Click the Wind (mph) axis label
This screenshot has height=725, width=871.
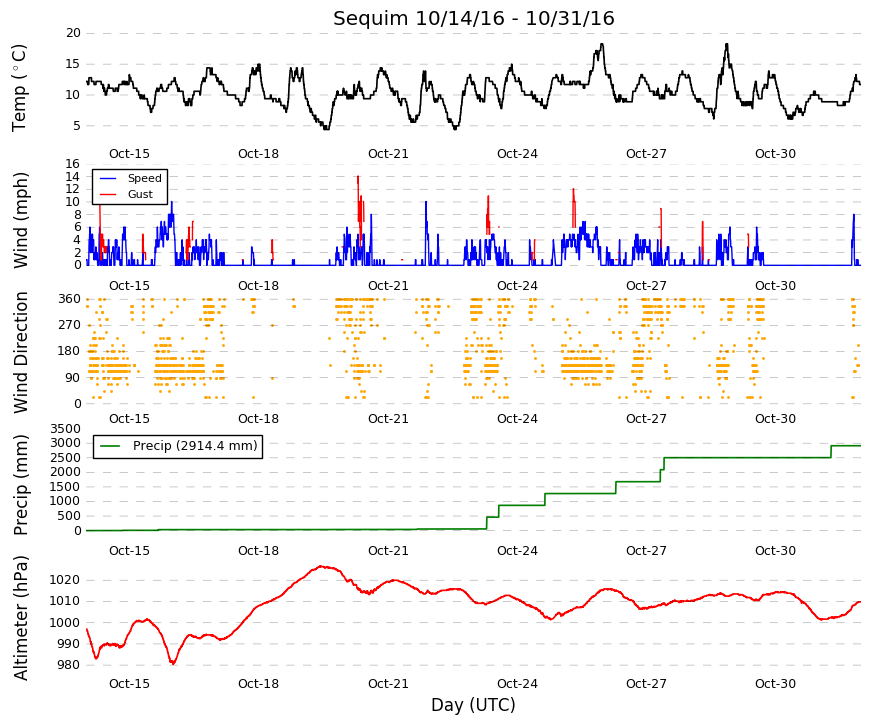[x=21, y=220]
